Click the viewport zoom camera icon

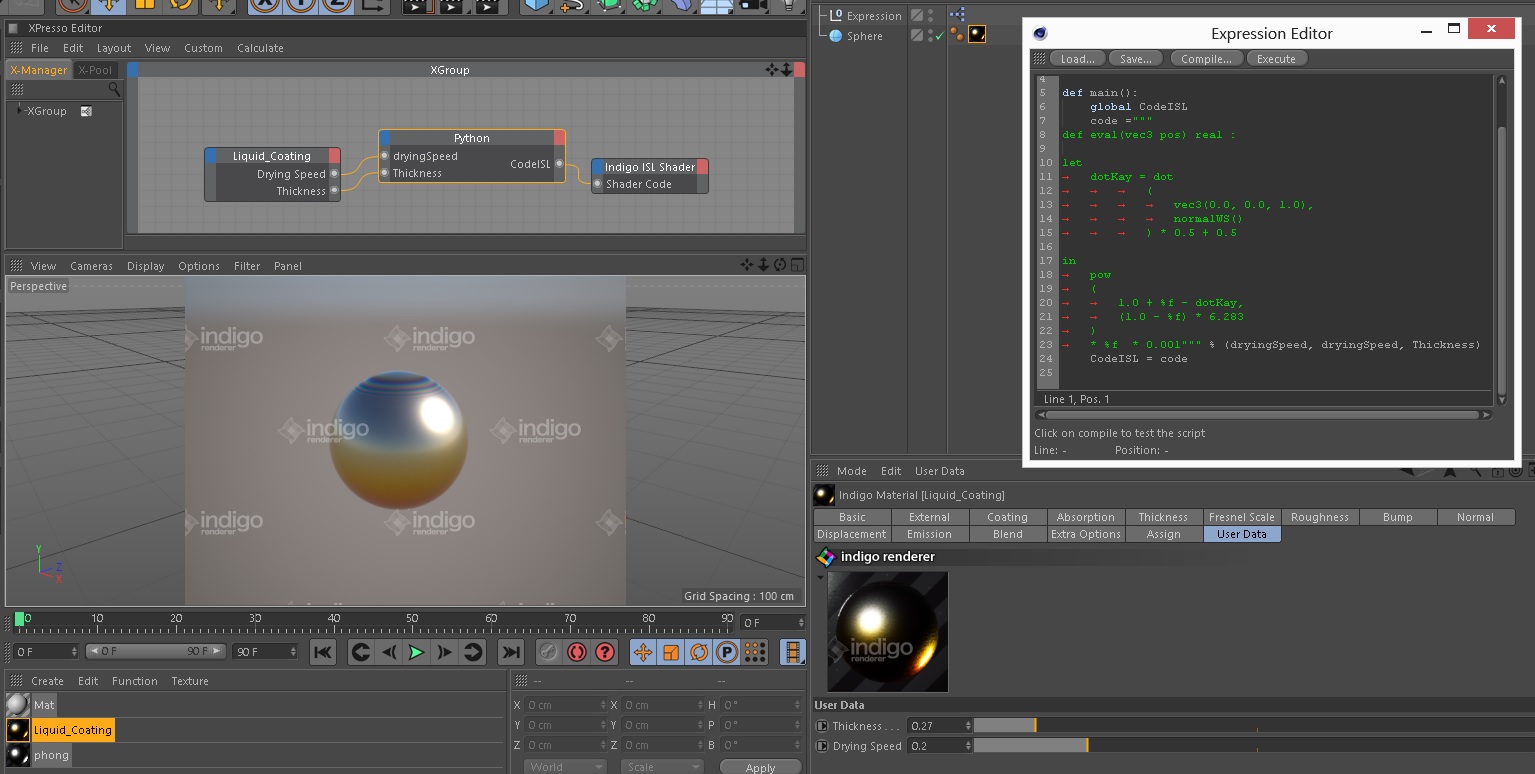click(763, 265)
